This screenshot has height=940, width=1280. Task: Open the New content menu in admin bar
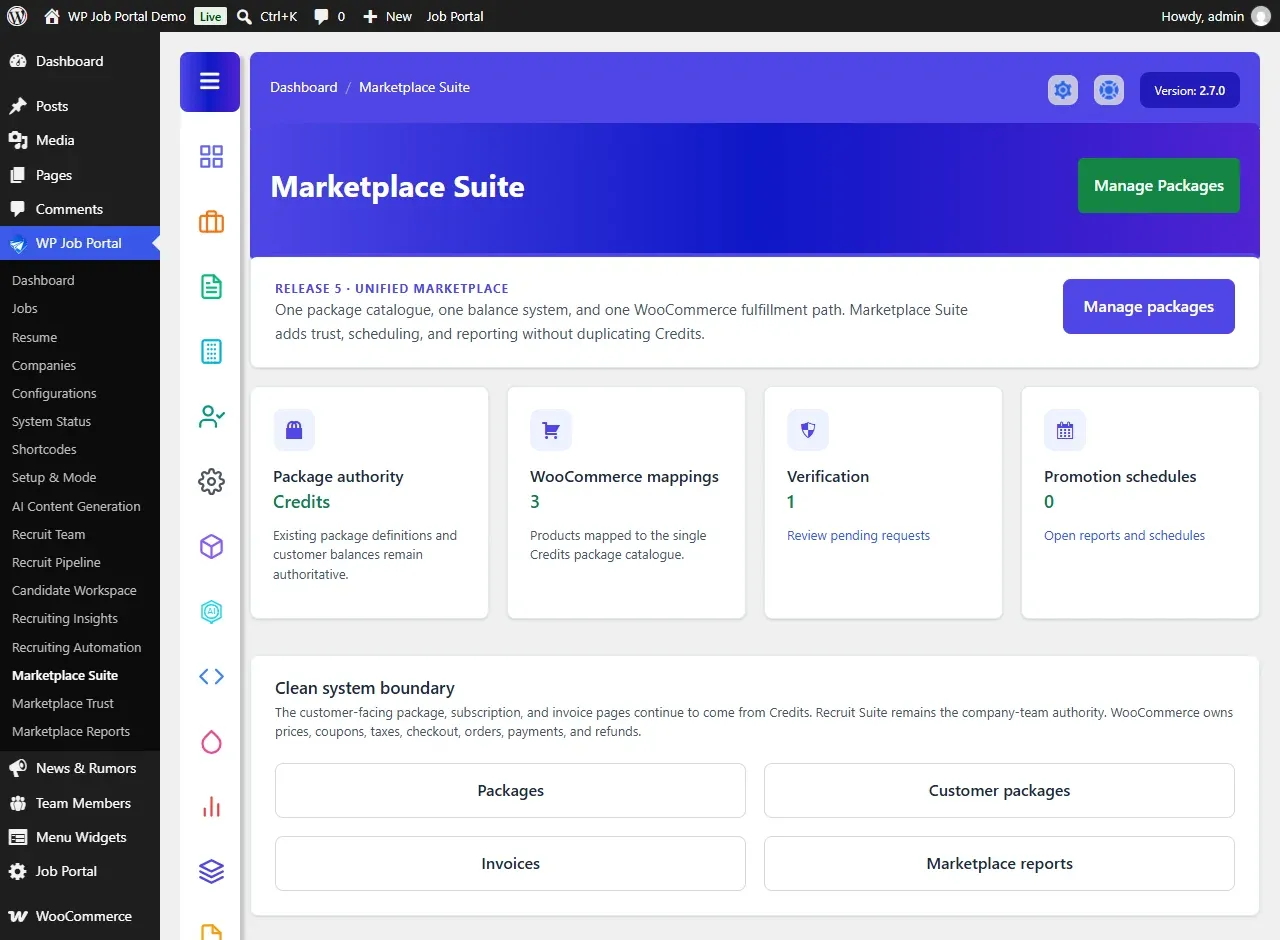tap(387, 16)
